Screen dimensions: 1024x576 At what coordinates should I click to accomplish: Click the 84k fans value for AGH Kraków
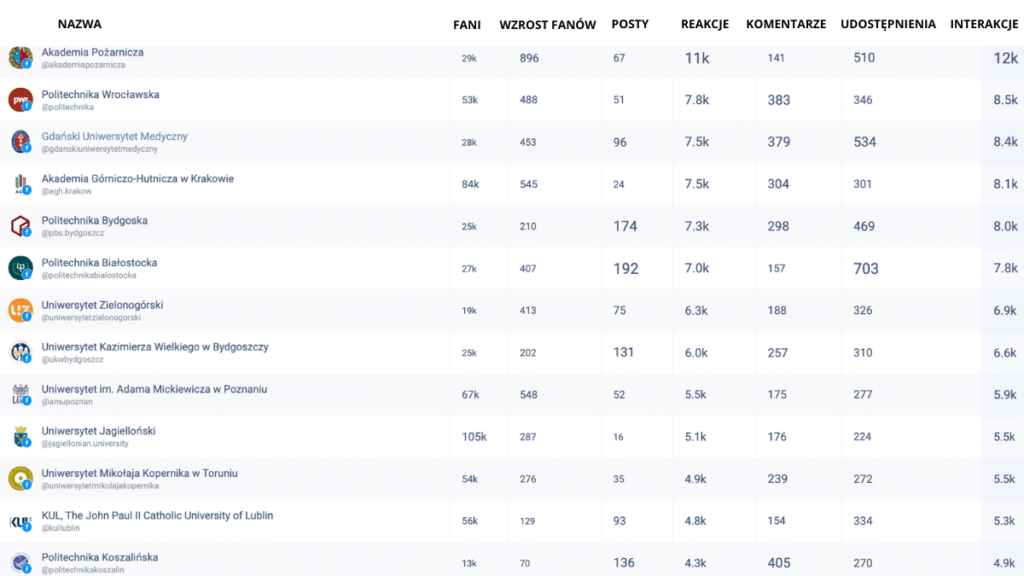(x=470, y=184)
